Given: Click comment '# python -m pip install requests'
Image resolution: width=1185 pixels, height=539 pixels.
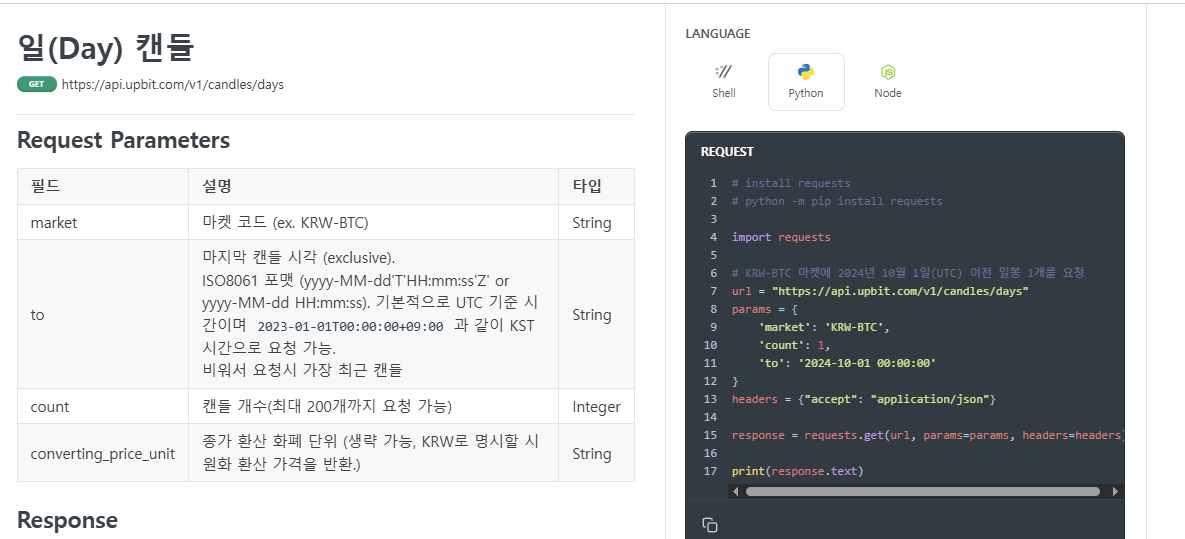Looking at the screenshot, I should (837, 201).
